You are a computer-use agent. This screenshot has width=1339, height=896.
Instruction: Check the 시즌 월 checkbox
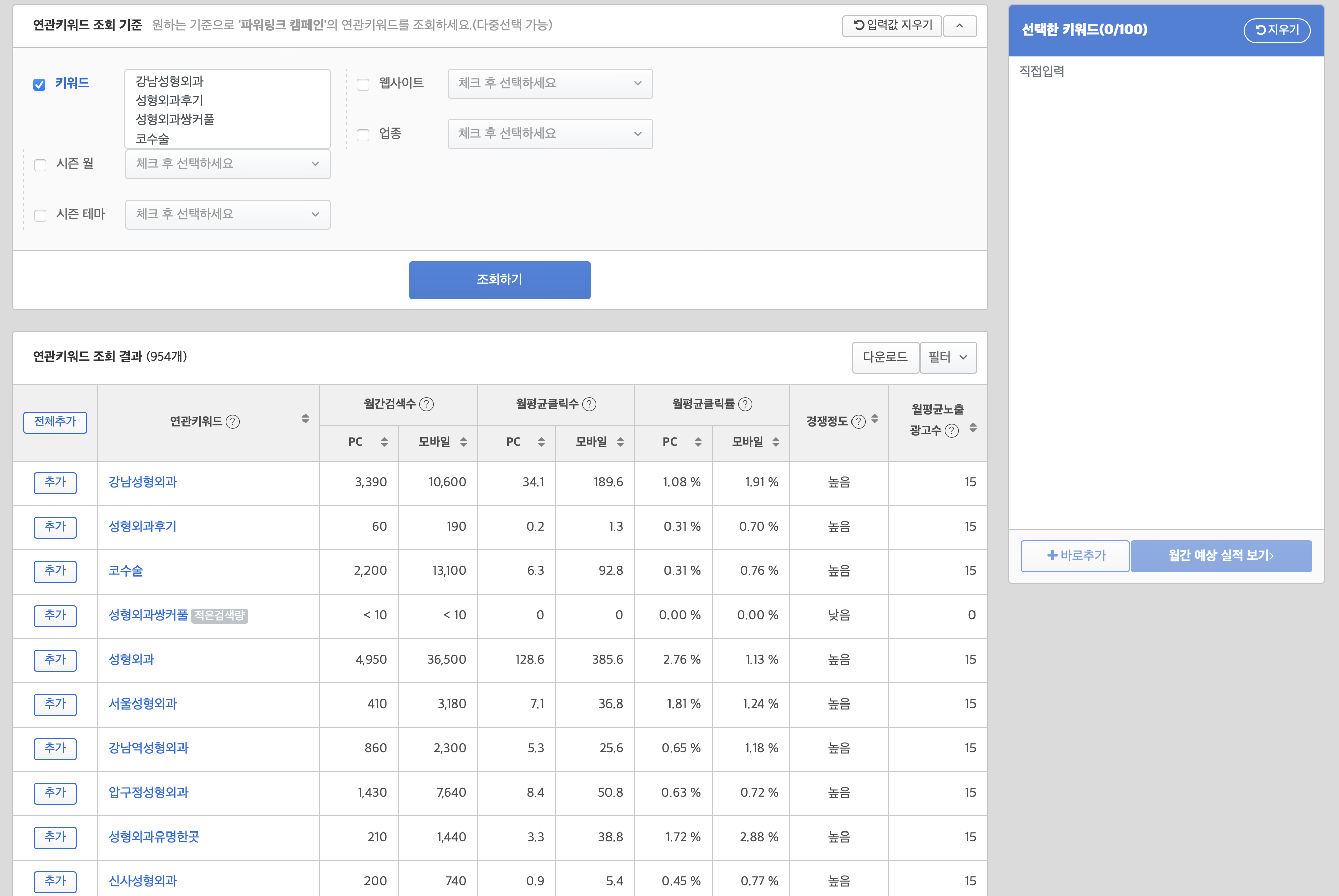40,165
